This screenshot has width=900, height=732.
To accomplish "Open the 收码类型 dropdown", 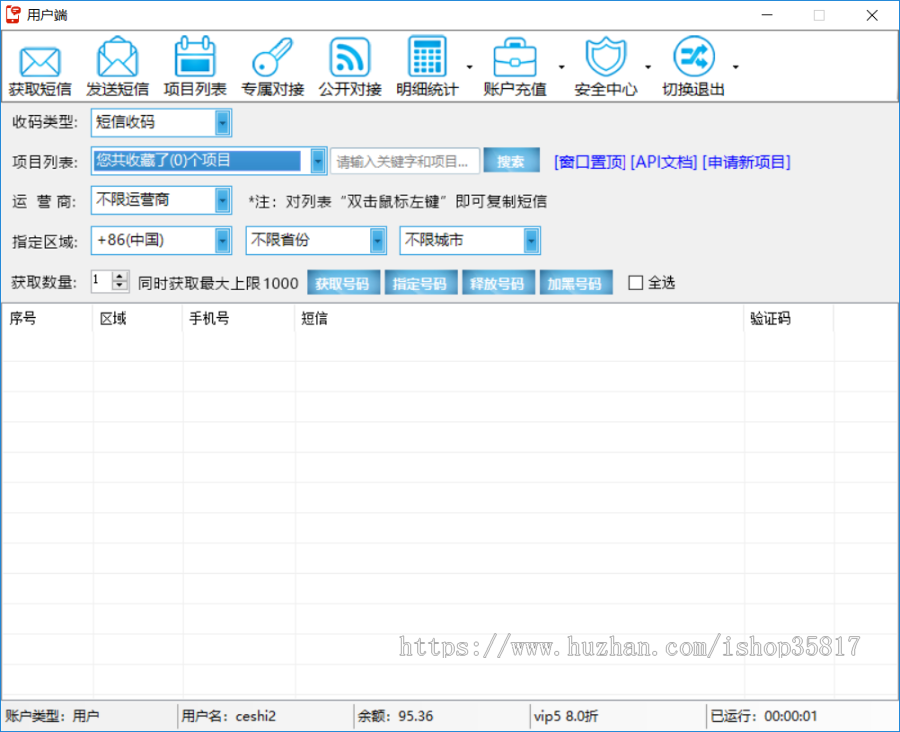I will (x=221, y=122).
